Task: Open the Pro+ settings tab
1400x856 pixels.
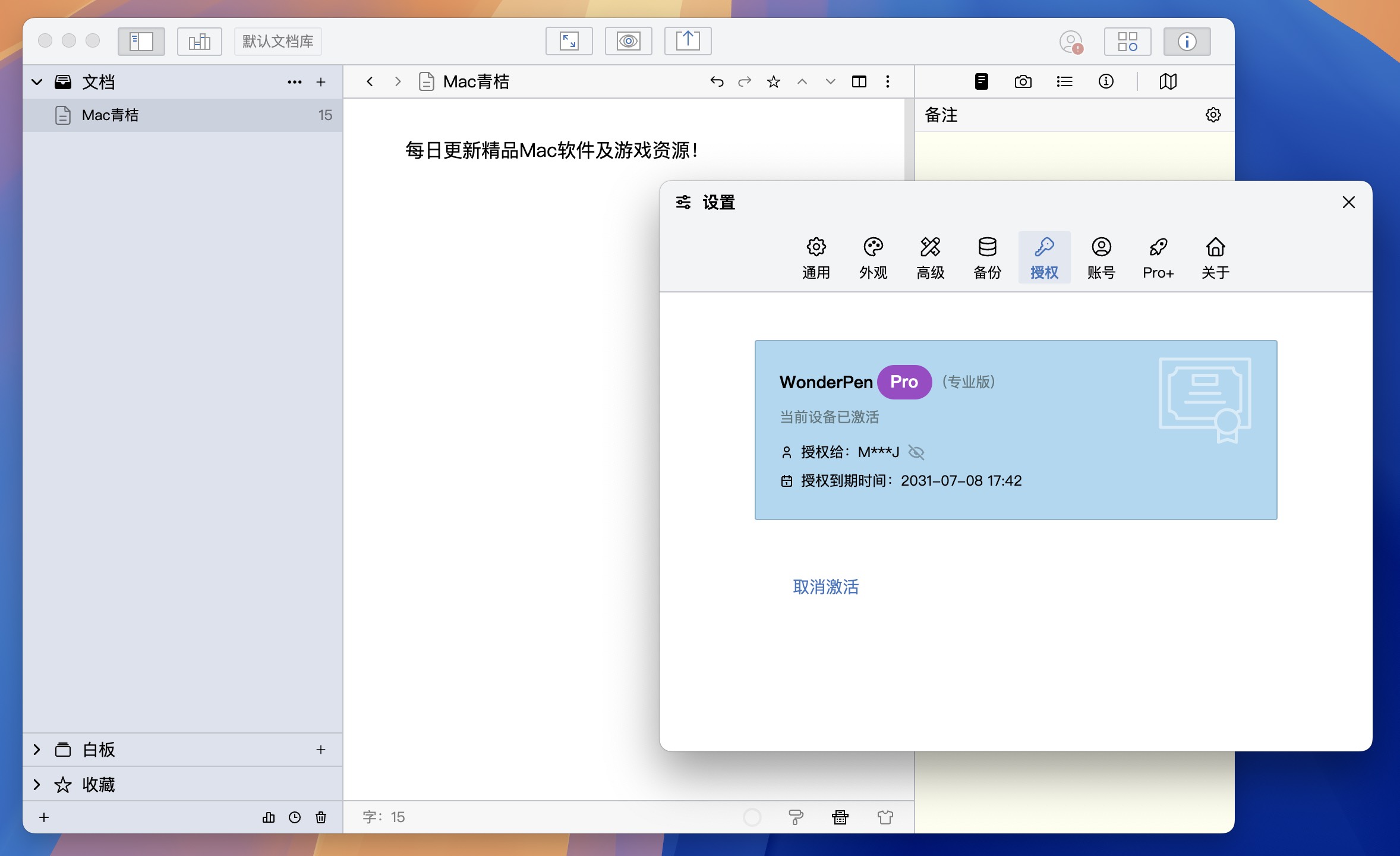Action: (1159, 257)
